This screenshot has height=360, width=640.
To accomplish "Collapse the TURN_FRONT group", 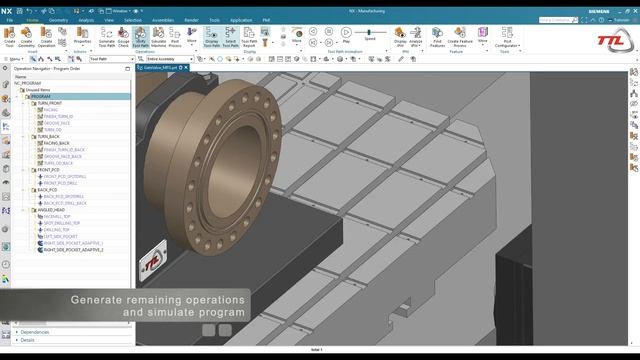I will 23,103.
